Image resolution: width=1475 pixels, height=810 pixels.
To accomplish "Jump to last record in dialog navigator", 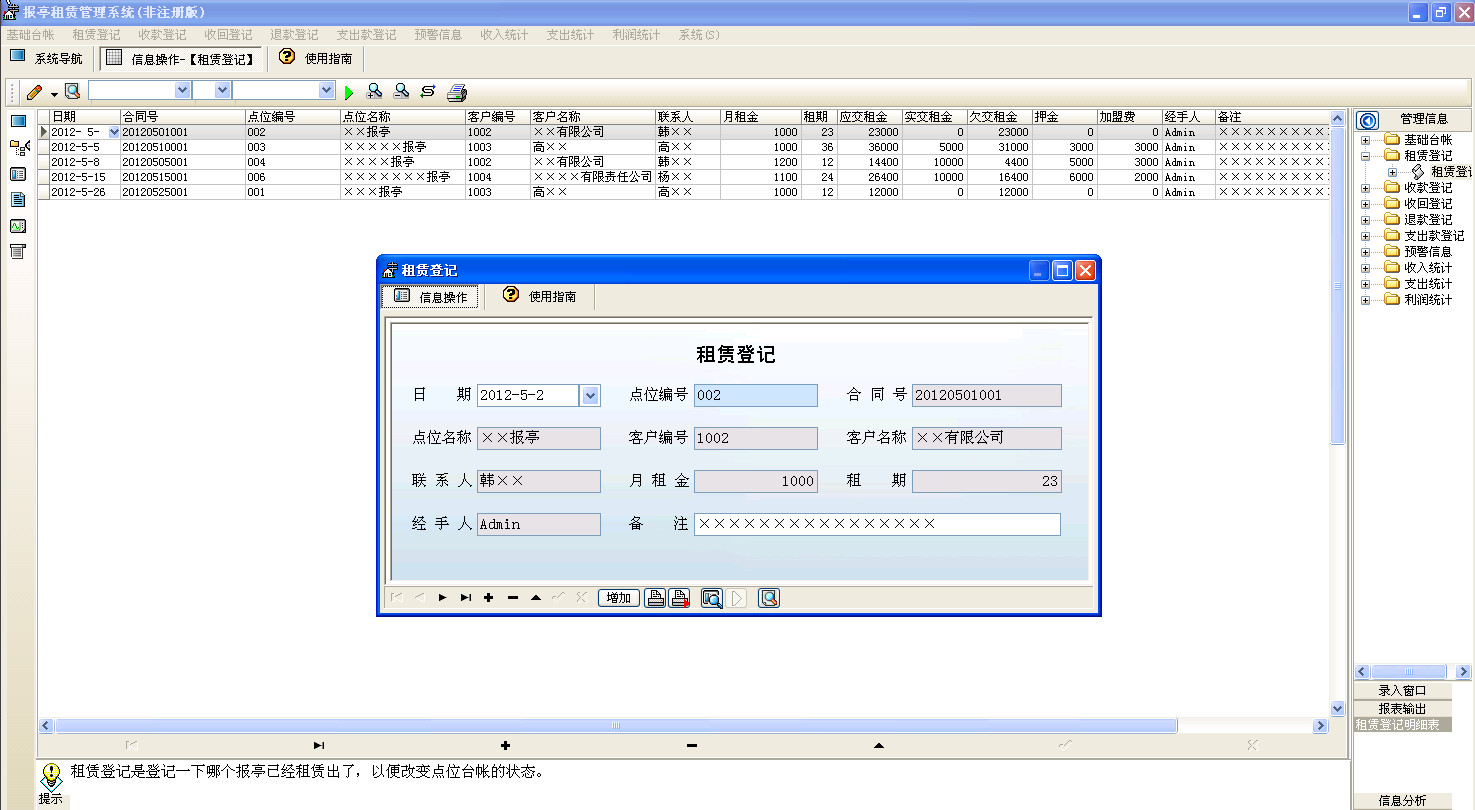I will [x=466, y=598].
